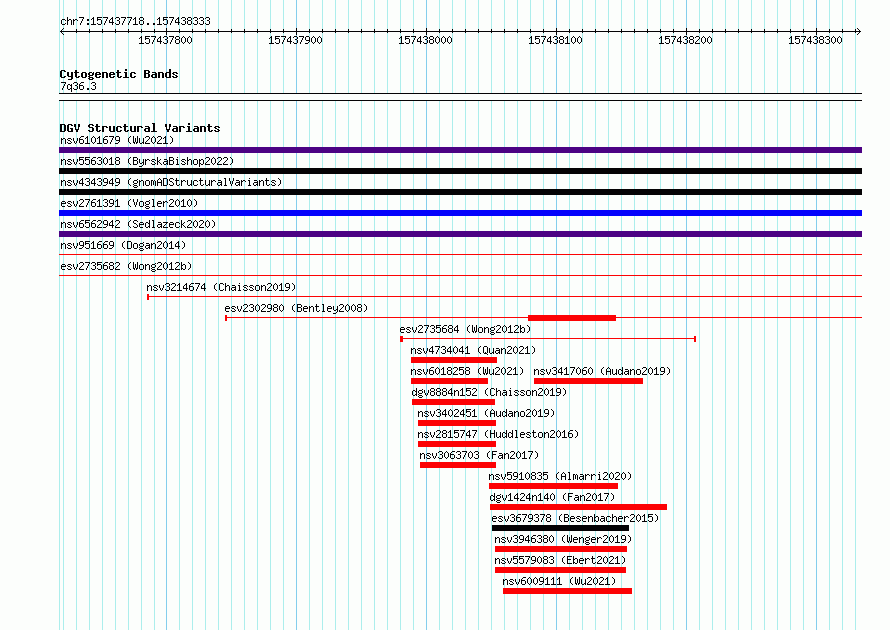The width and height of the screenshot is (890, 630).
Task: Click the Cytogenetic Bands track title
Action: [x=119, y=74]
